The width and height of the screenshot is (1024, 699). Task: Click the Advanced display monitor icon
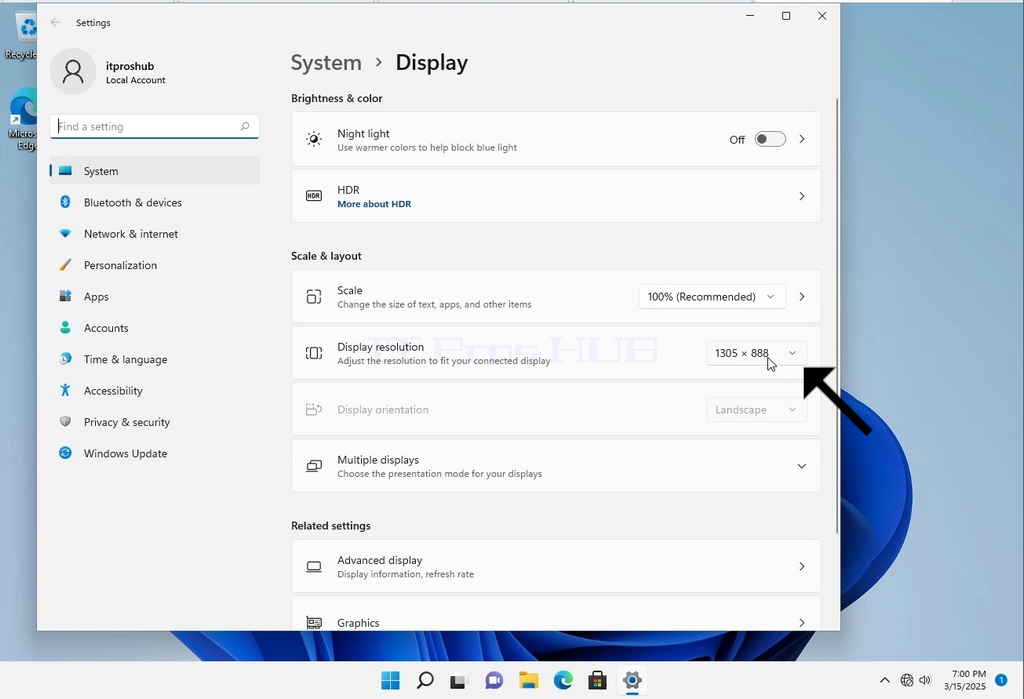[314, 566]
